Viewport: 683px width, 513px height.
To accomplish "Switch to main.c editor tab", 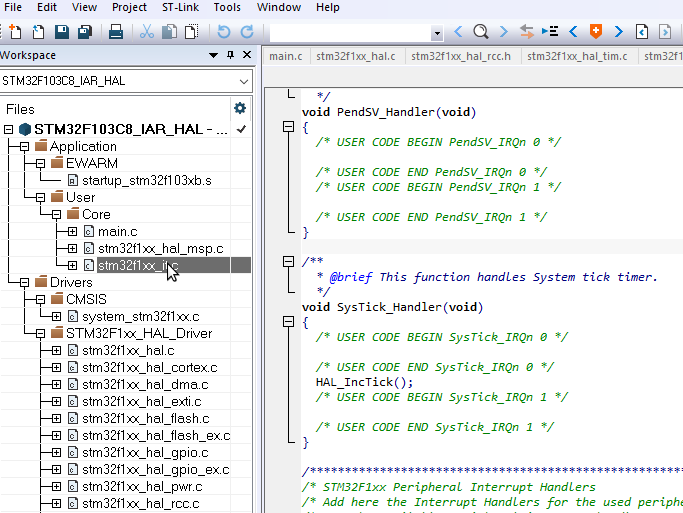I will [286, 56].
